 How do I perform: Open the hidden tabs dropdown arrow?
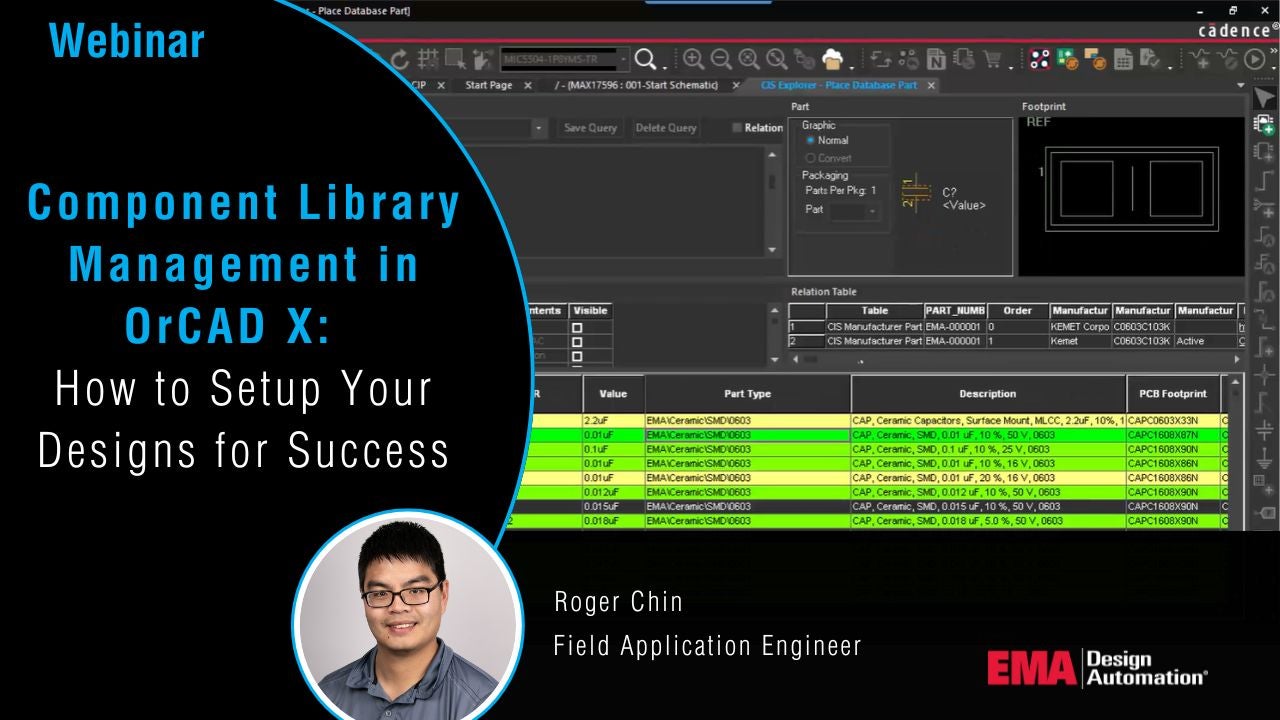tap(1243, 87)
